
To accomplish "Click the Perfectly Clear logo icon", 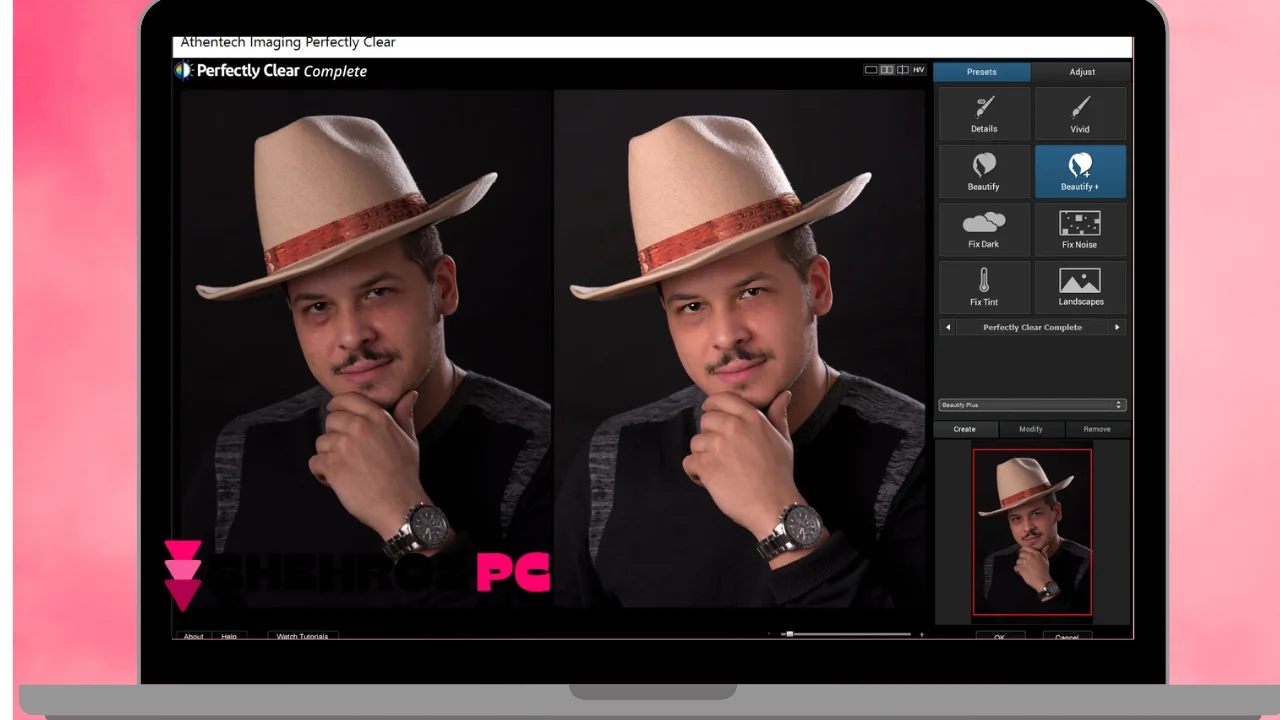I will [x=184, y=71].
